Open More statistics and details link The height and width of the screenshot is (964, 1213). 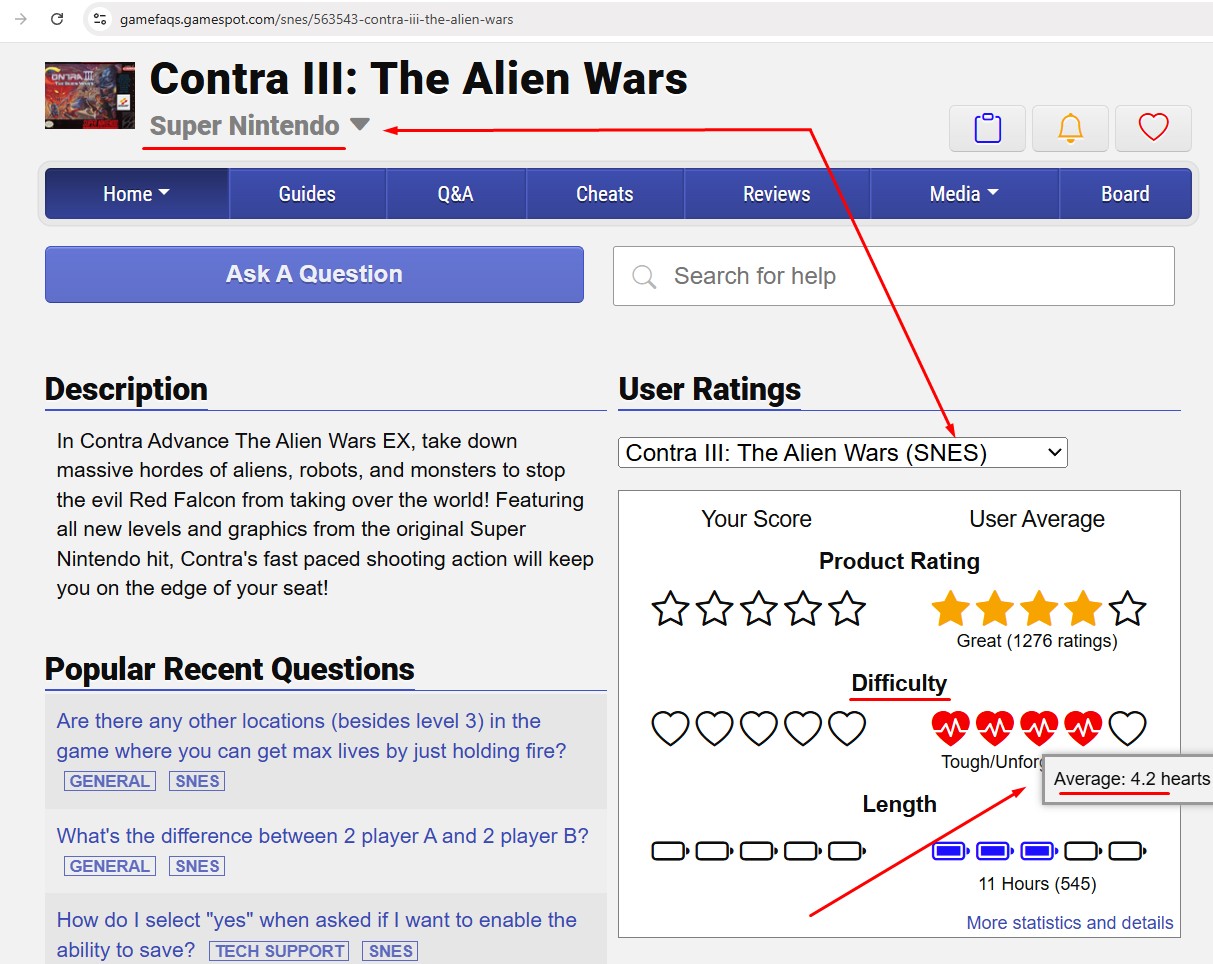click(1070, 923)
